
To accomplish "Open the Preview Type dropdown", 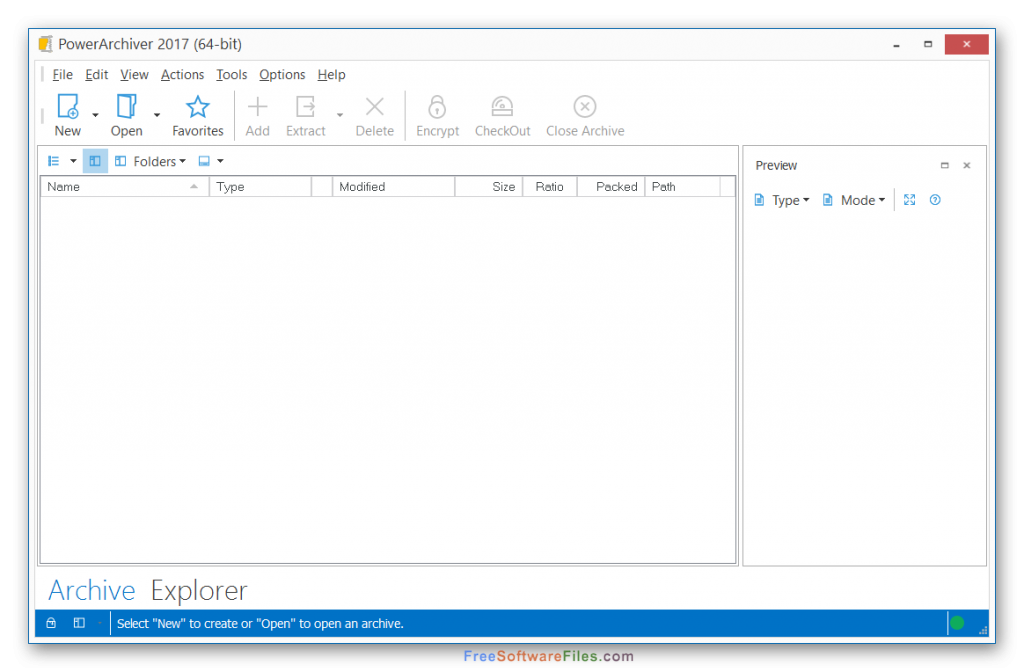I will [782, 200].
